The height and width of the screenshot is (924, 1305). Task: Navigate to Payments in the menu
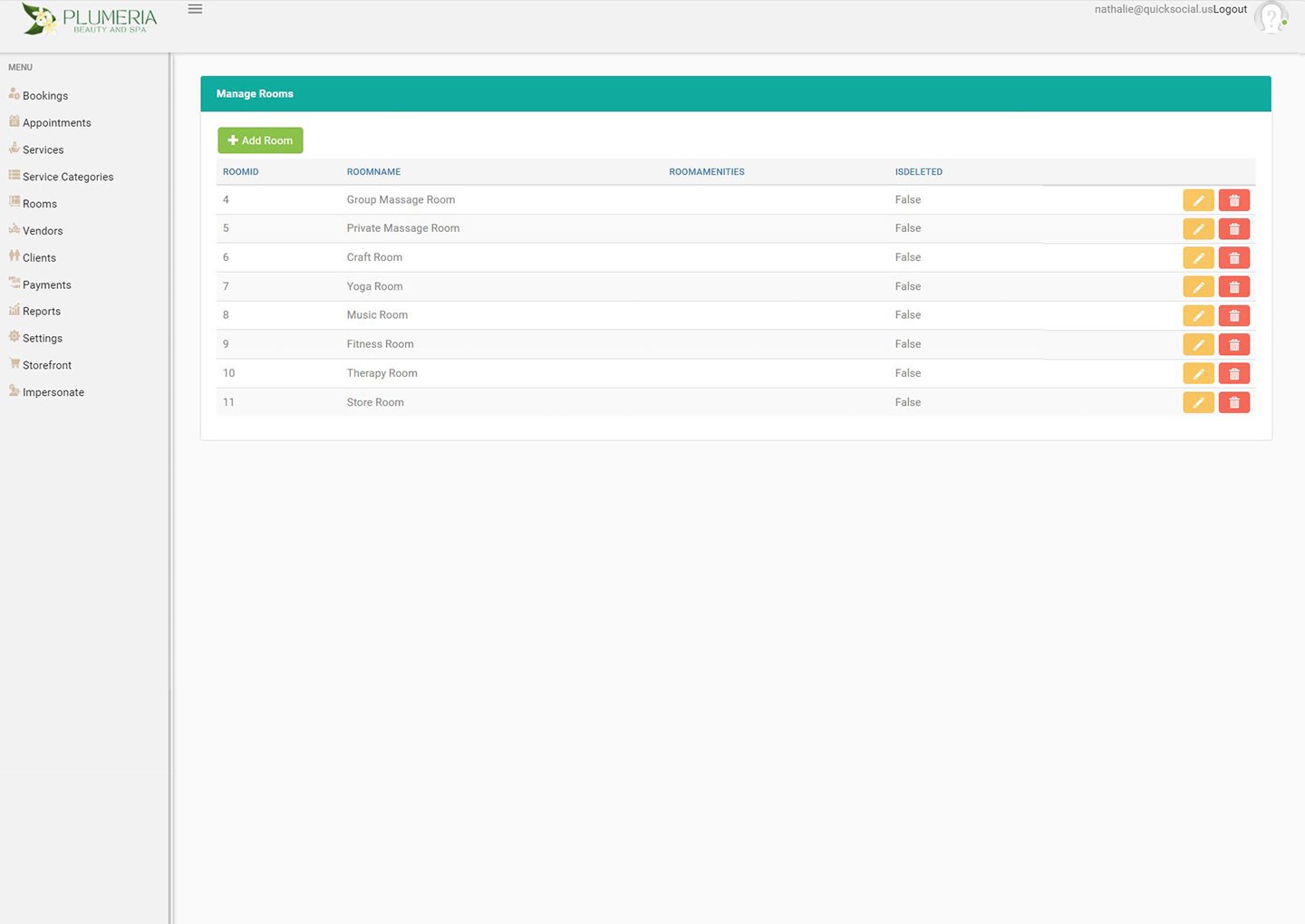46,285
